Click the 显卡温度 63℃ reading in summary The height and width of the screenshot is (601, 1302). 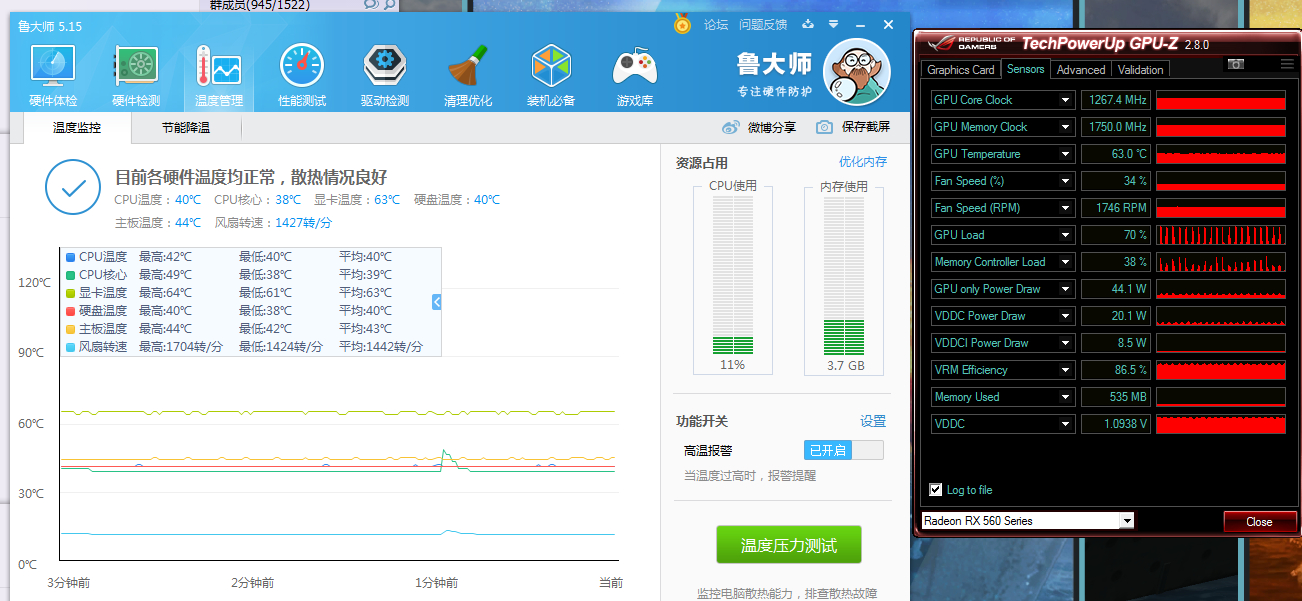tap(356, 200)
